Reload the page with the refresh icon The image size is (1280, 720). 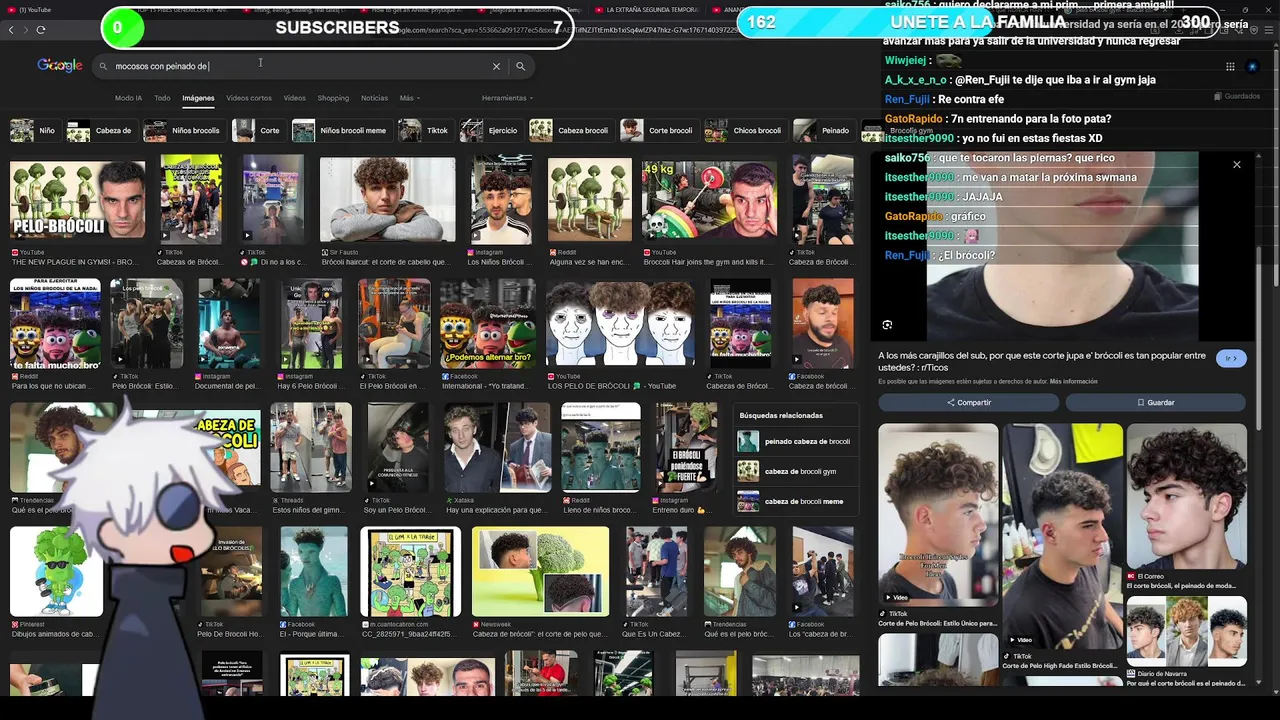41,30
